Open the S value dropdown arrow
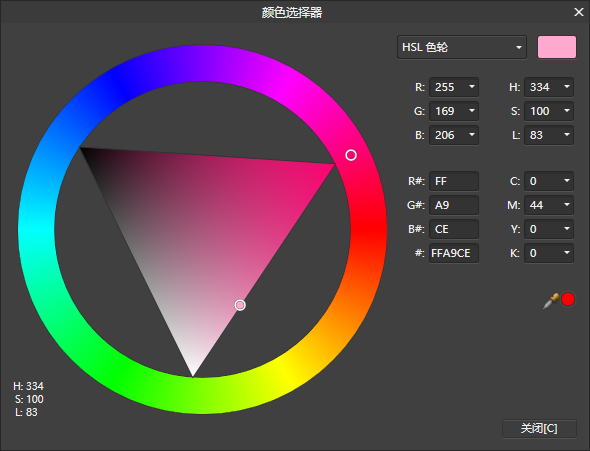590x451 pixels. click(567, 111)
